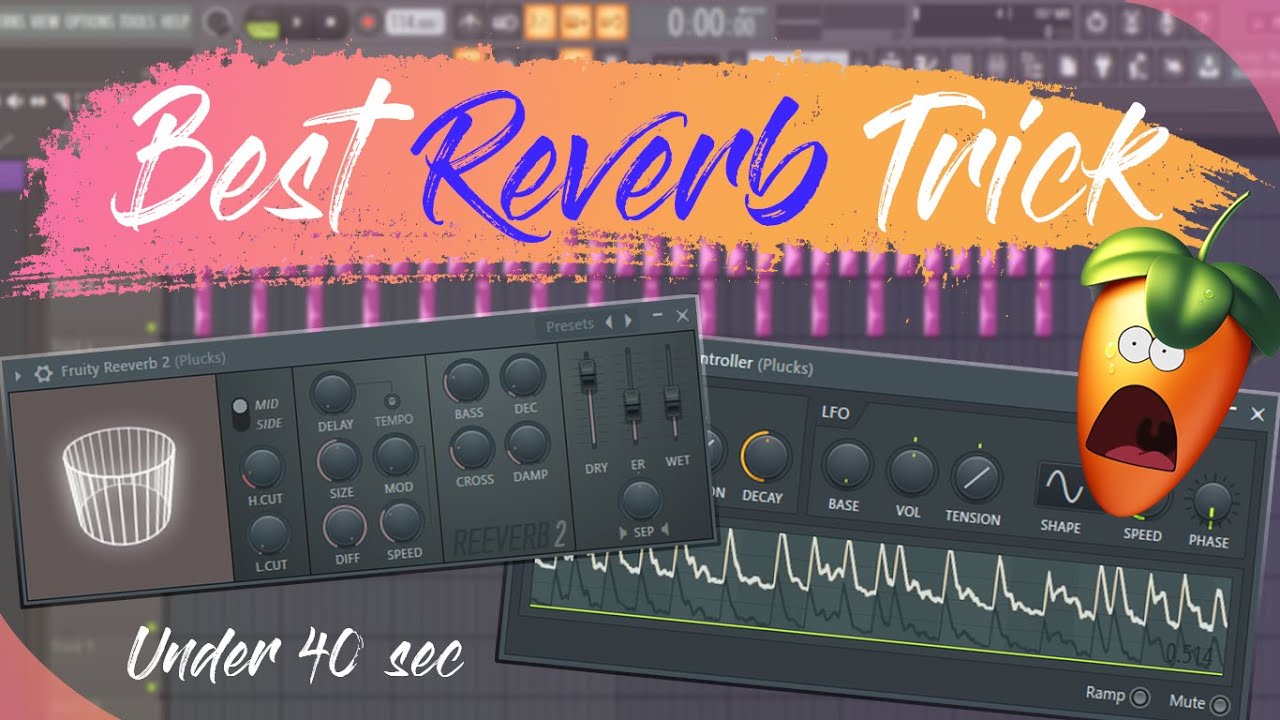Open the HELP menu
The height and width of the screenshot is (720, 1280).
click(175, 20)
